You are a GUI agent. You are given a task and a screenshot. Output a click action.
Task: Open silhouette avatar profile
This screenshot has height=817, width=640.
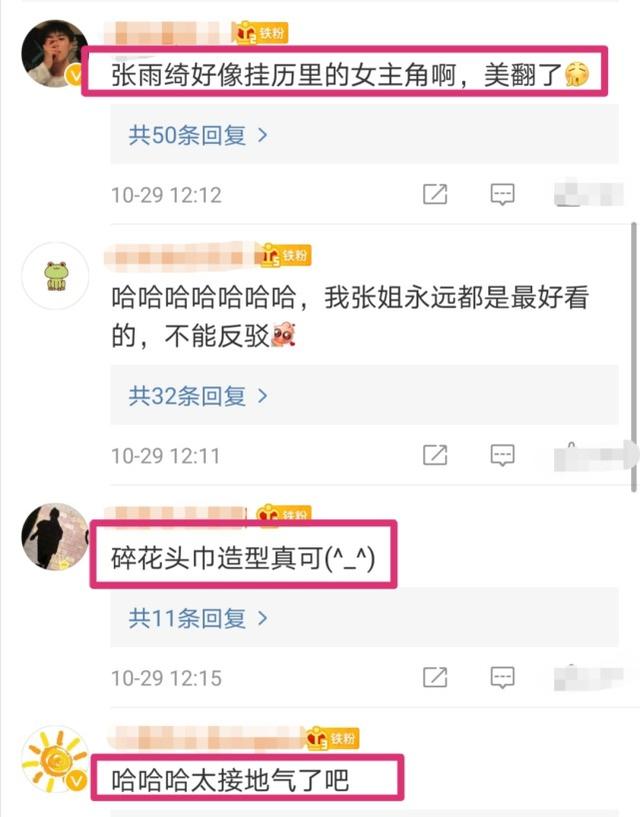point(55,536)
